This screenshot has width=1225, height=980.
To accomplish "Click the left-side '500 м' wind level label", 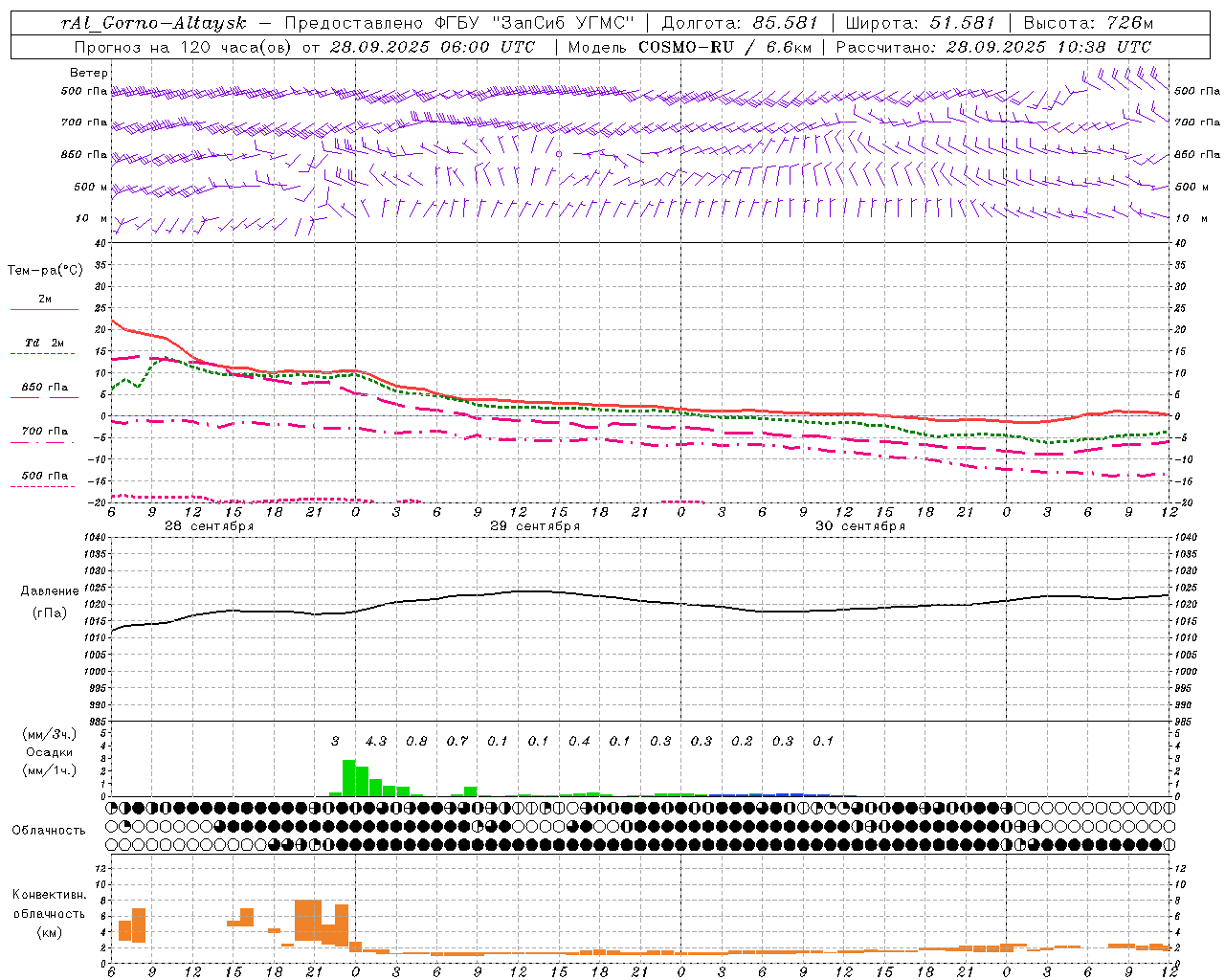I will (x=91, y=187).
